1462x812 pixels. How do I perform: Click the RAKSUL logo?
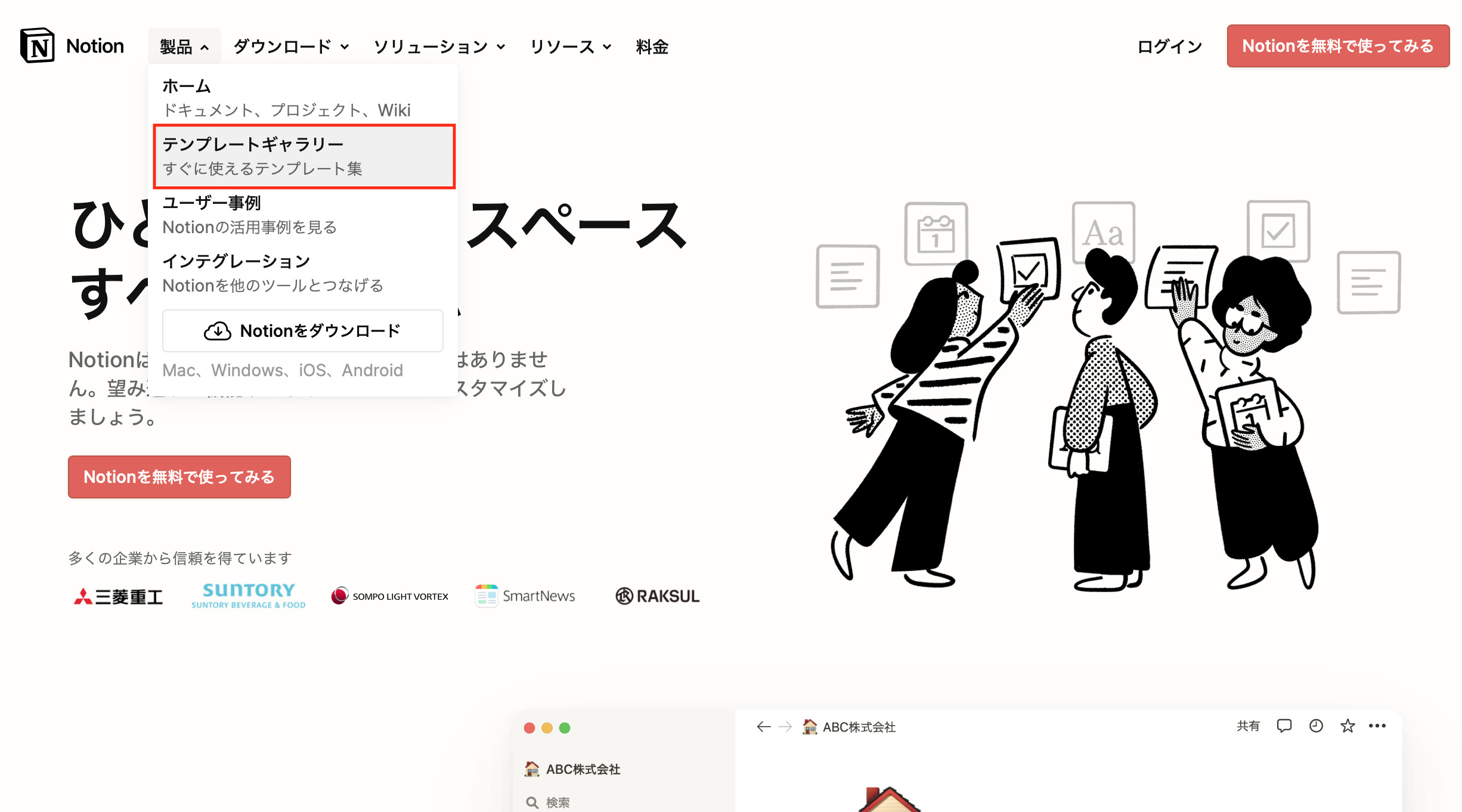pyautogui.click(x=657, y=596)
